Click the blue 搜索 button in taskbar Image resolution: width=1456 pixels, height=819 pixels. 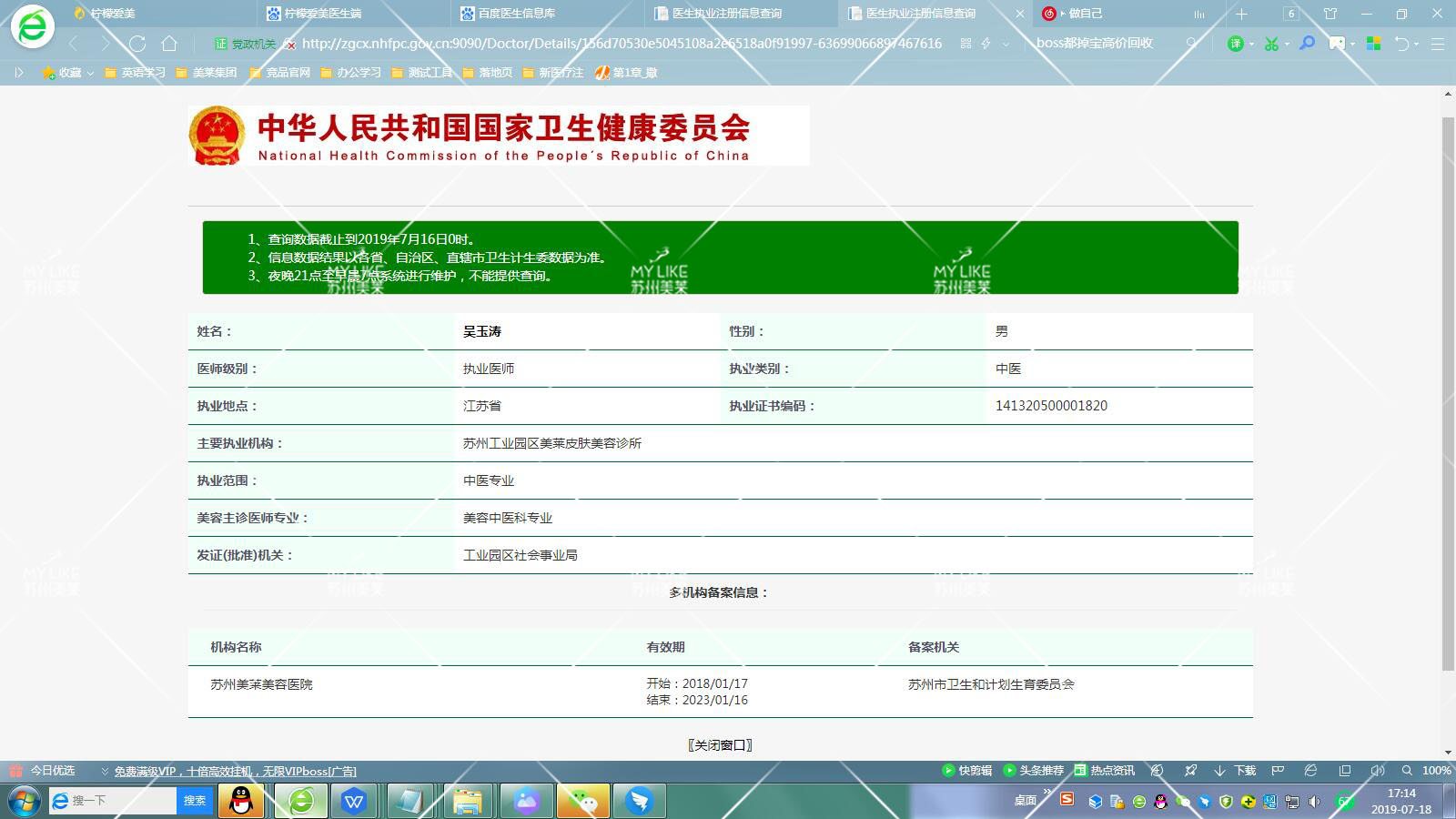(x=195, y=801)
